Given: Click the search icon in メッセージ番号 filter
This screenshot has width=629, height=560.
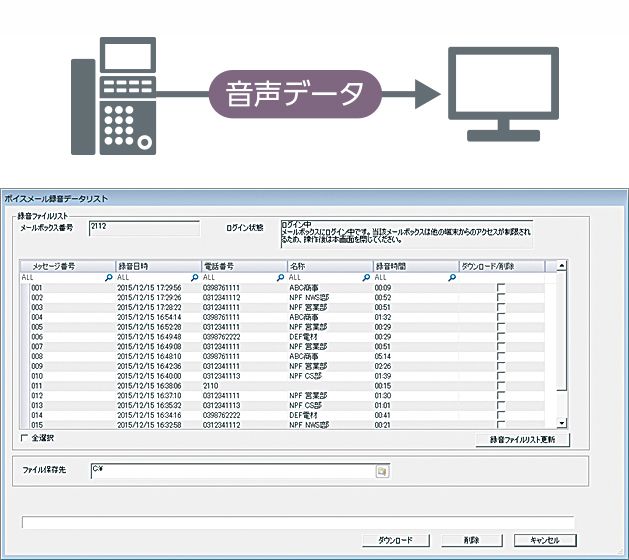Looking at the screenshot, I should click(x=109, y=277).
